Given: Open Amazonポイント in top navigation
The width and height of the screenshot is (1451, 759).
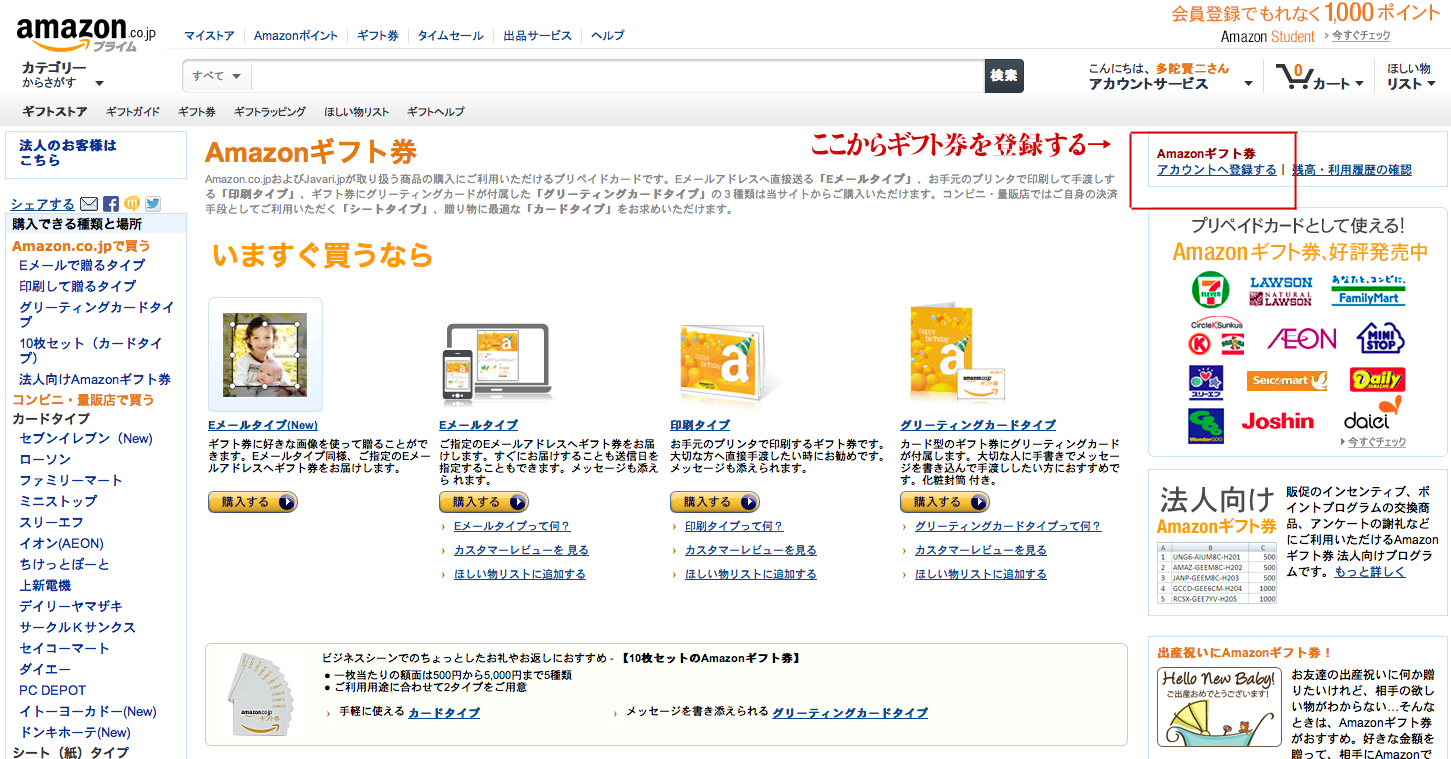Looking at the screenshot, I should pos(296,36).
